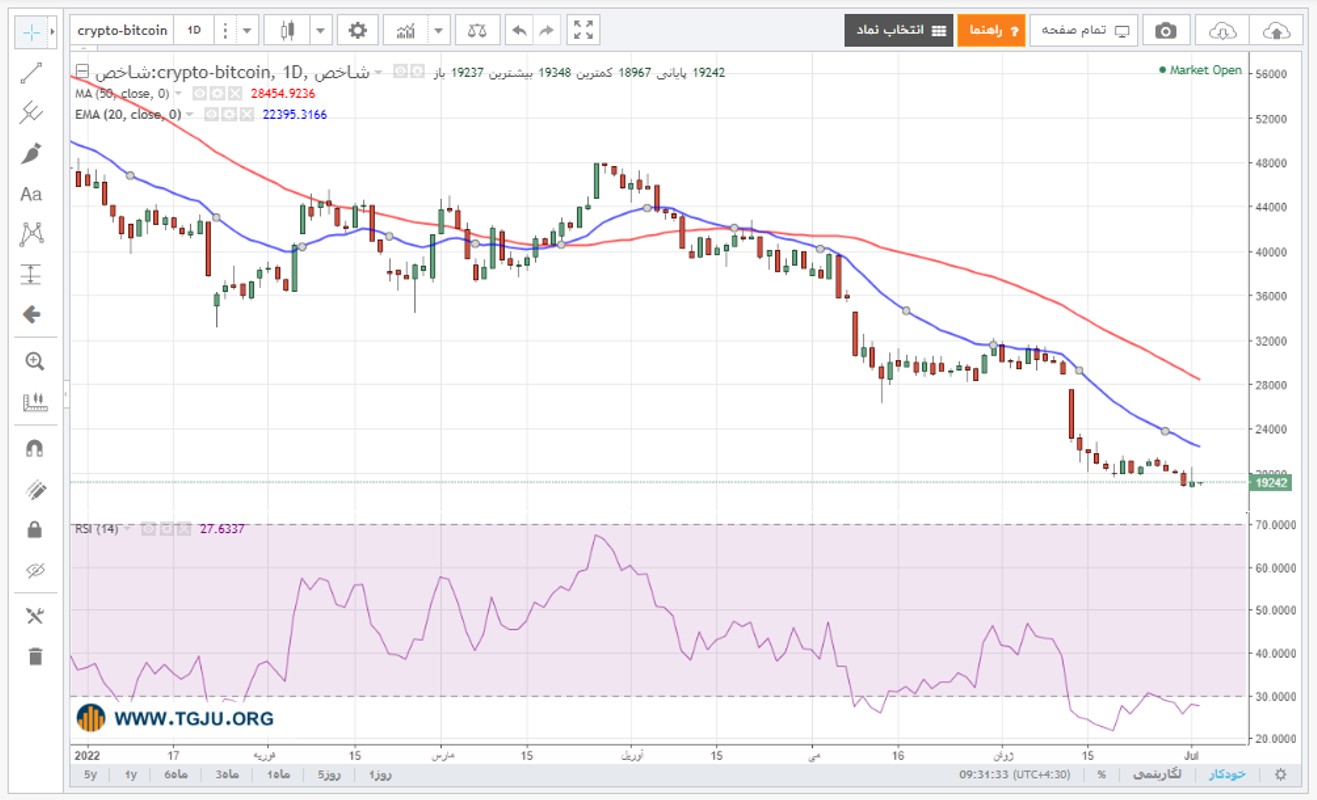Screen dimensions: 1317x800
Task: Select the crosshair cursor tool
Action: point(32,32)
